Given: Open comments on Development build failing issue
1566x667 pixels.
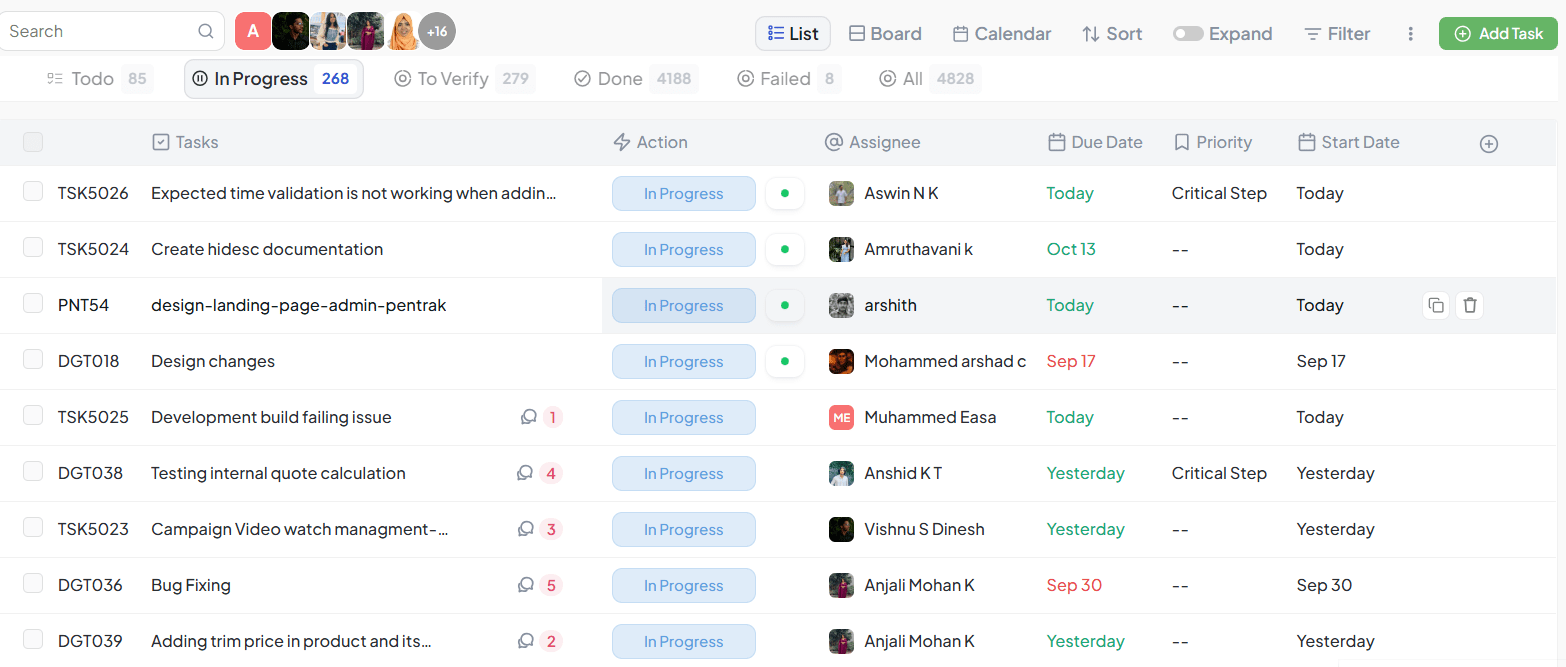Looking at the screenshot, I should click(x=529, y=417).
